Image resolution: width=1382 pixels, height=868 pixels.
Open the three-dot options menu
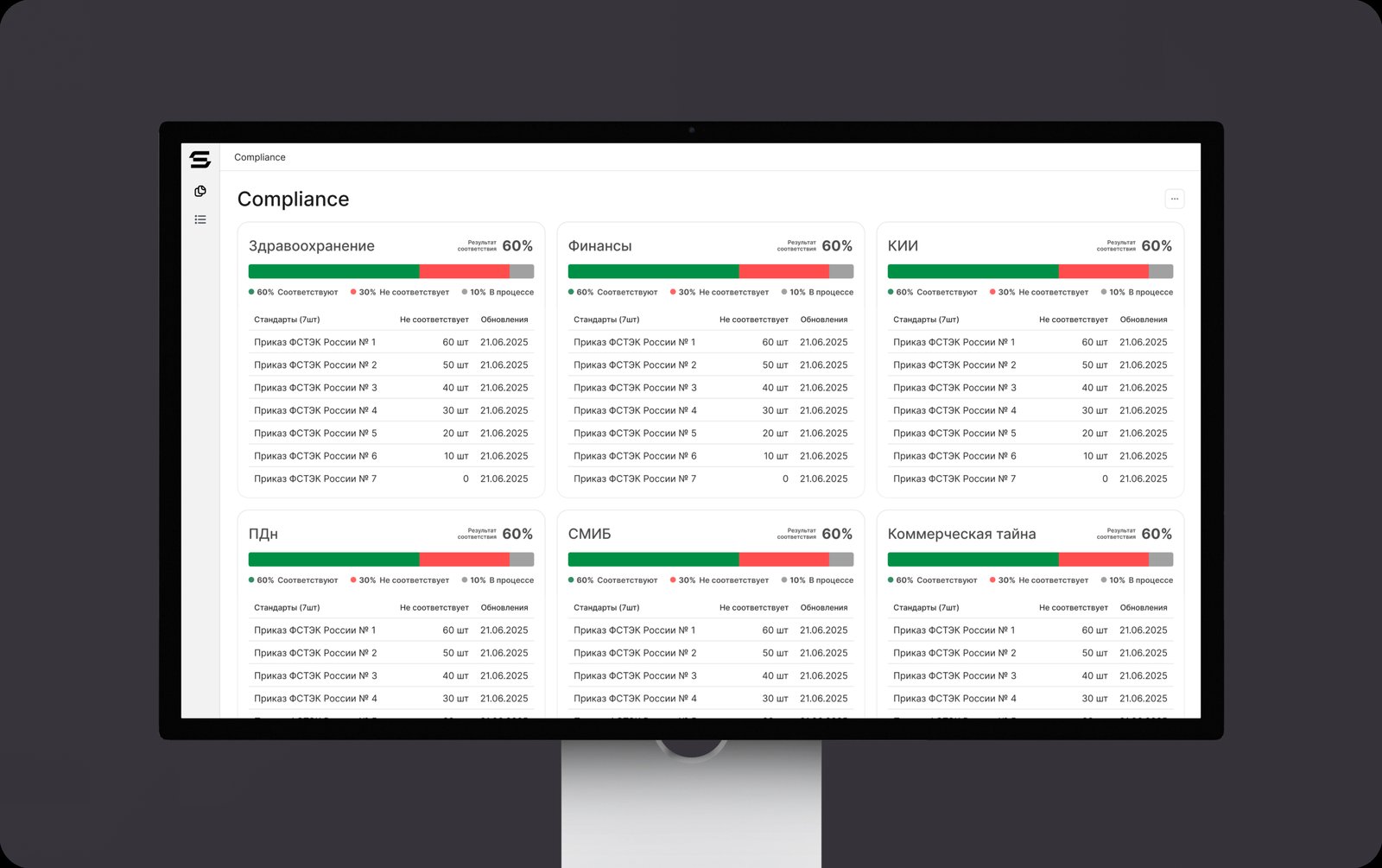point(1174,199)
